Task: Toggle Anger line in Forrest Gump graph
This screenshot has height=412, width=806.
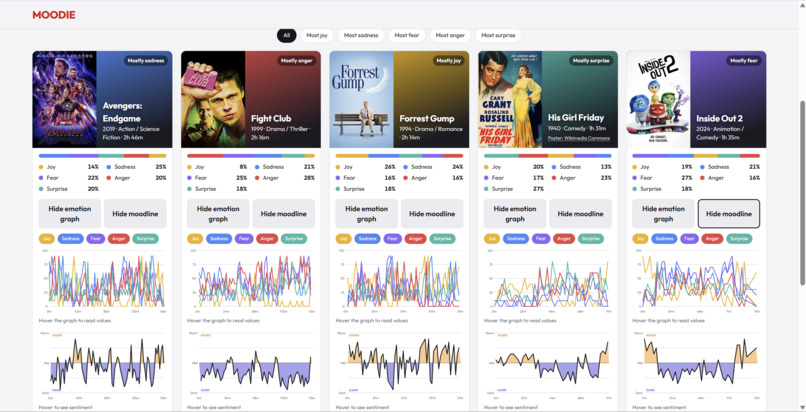Action: click(x=415, y=239)
